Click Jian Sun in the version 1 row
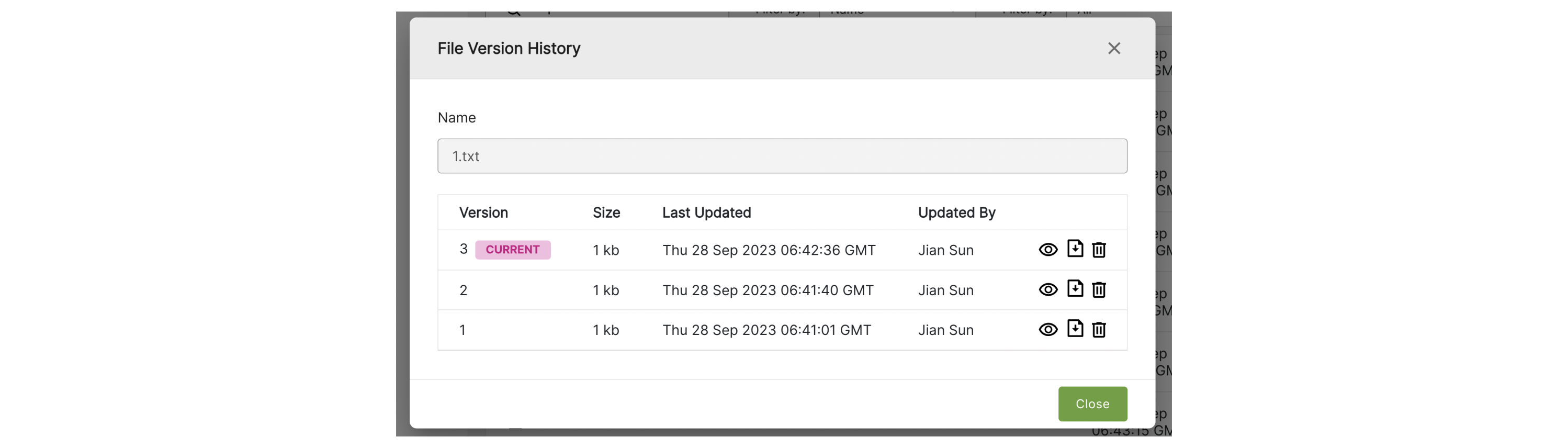 945,330
